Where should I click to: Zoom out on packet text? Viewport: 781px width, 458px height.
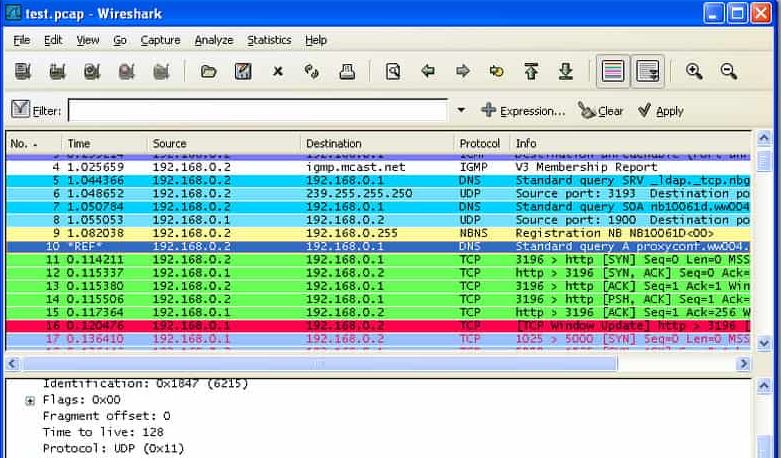point(728,72)
